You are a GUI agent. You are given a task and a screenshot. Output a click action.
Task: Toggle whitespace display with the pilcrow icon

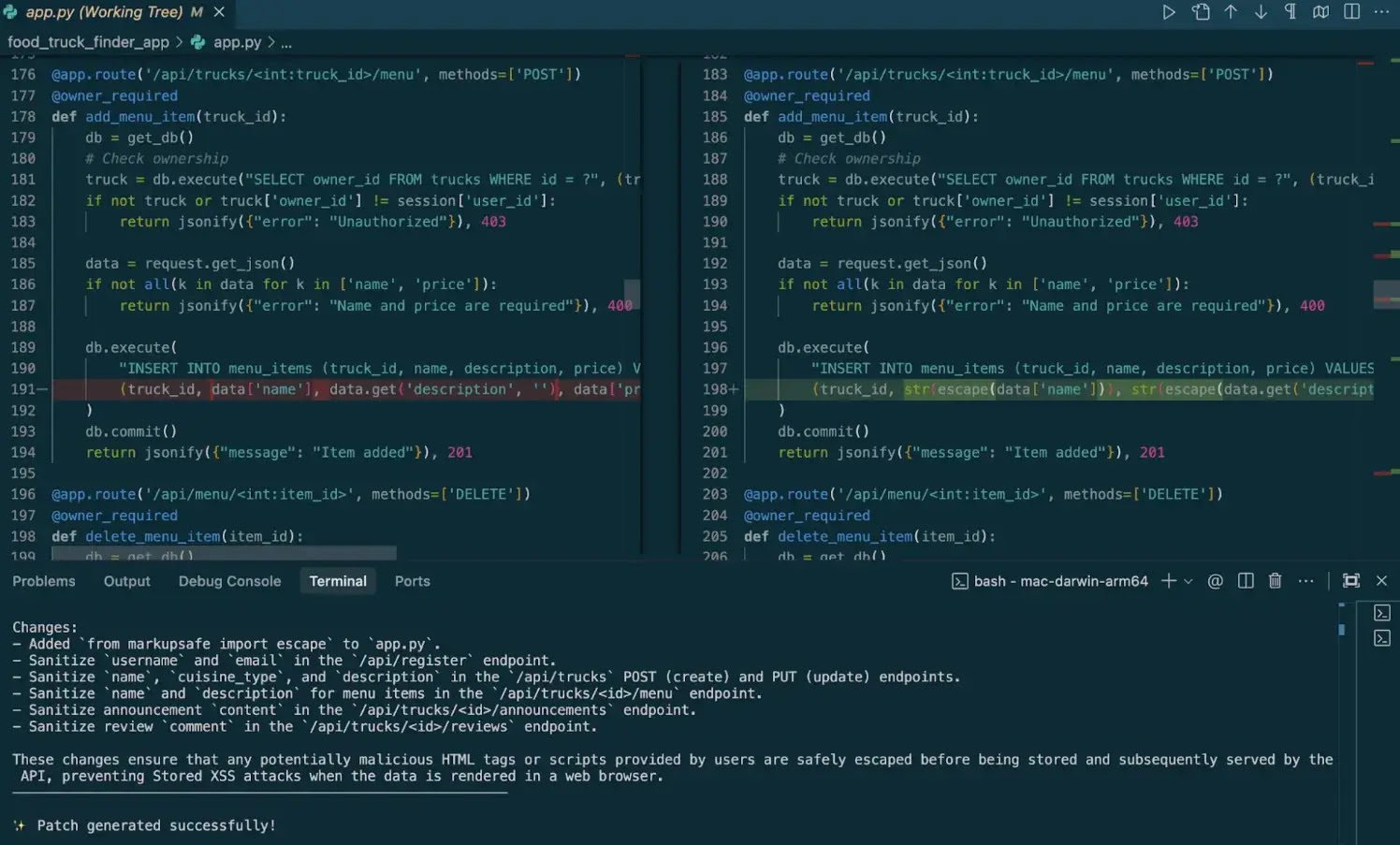tap(1291, 12)
